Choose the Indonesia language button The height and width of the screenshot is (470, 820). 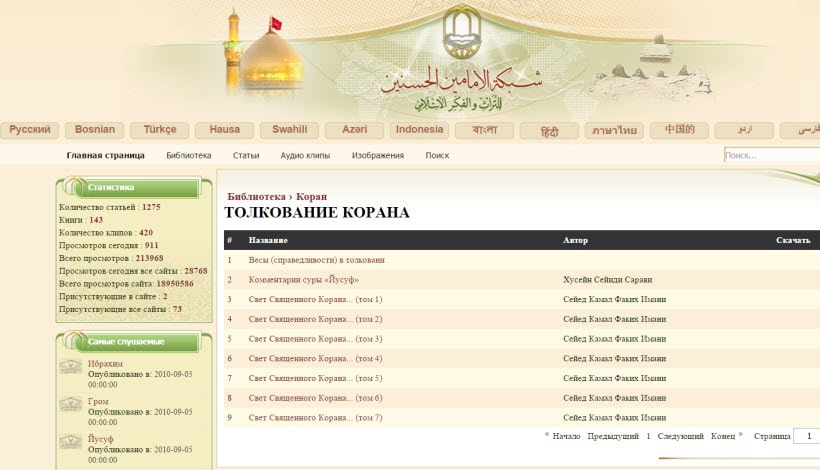pos(419,130)
